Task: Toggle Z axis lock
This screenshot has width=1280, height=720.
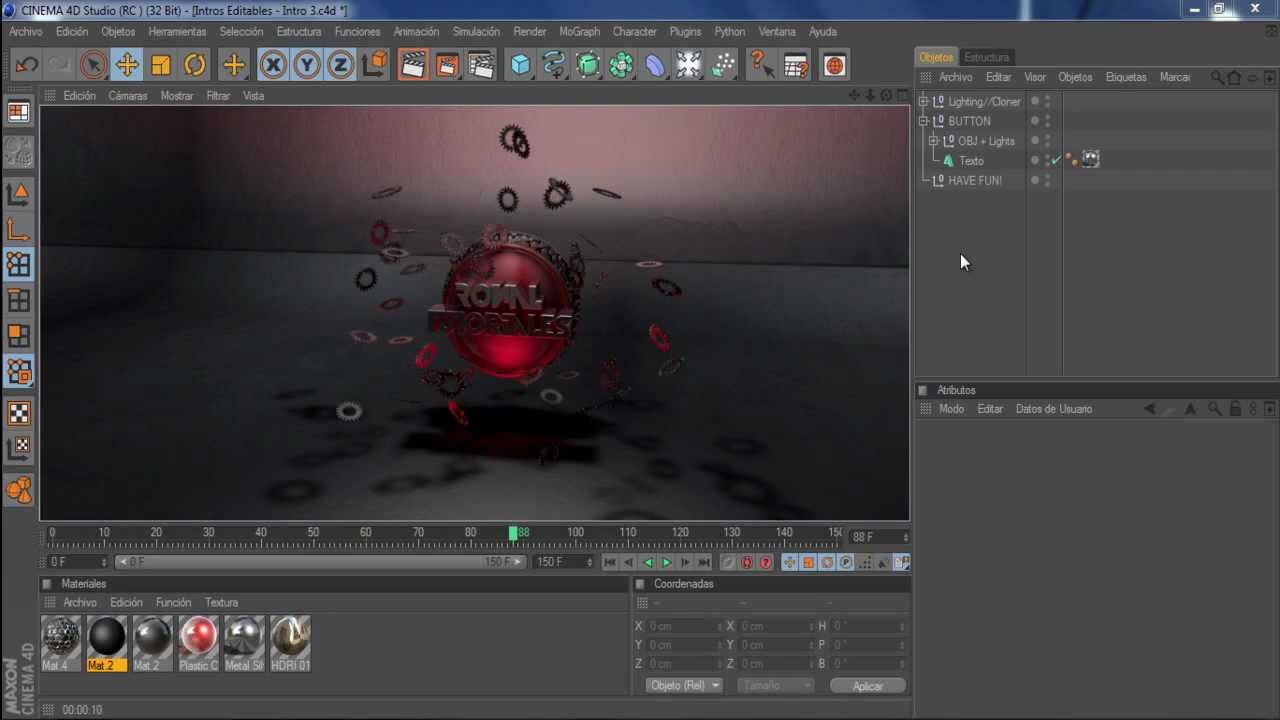Action: [340, 66]
